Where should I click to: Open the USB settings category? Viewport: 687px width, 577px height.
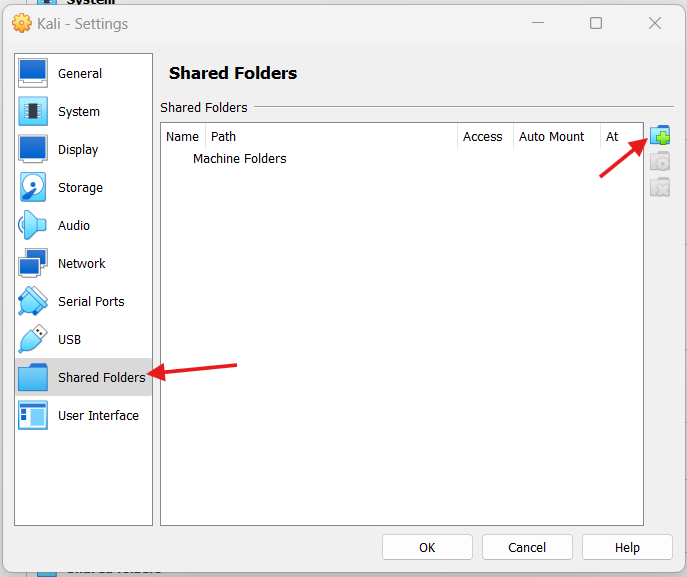coord(83,339)
